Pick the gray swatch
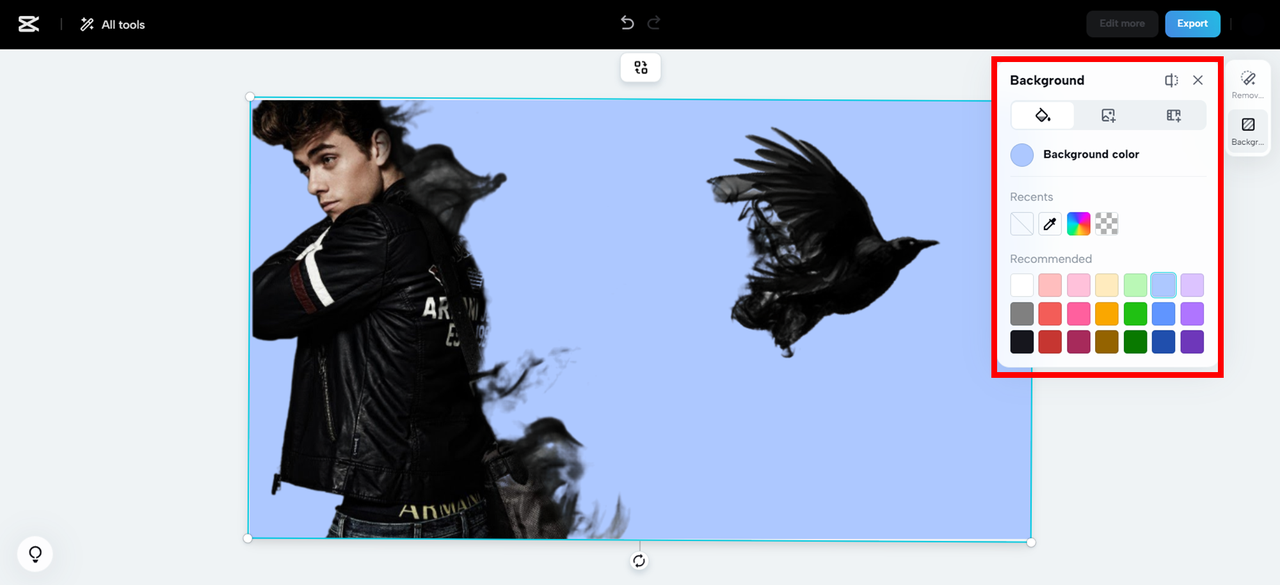The image size is (1280, 585). [x=1022, y=314]
